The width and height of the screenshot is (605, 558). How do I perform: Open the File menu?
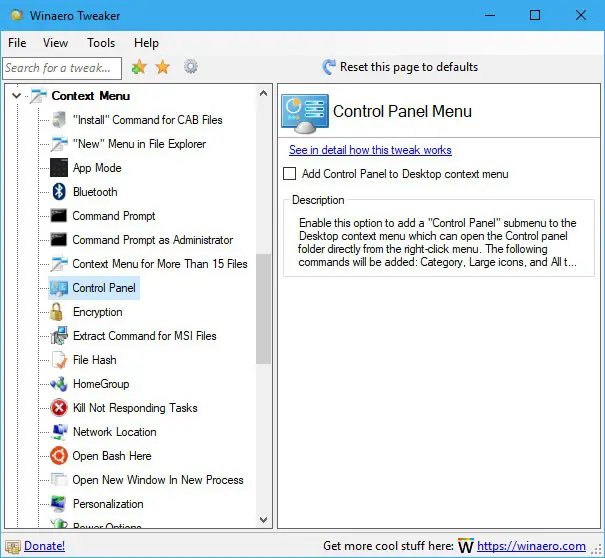click(17, 43)
